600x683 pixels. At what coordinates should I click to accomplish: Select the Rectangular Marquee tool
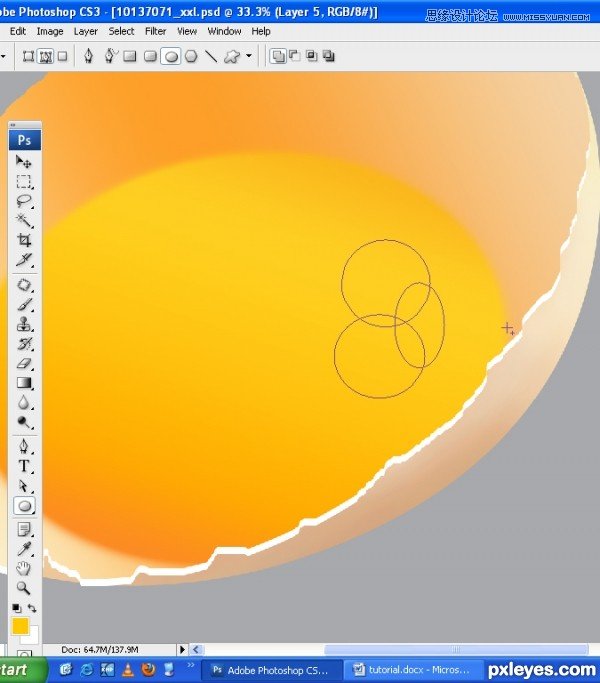[24, 181]
